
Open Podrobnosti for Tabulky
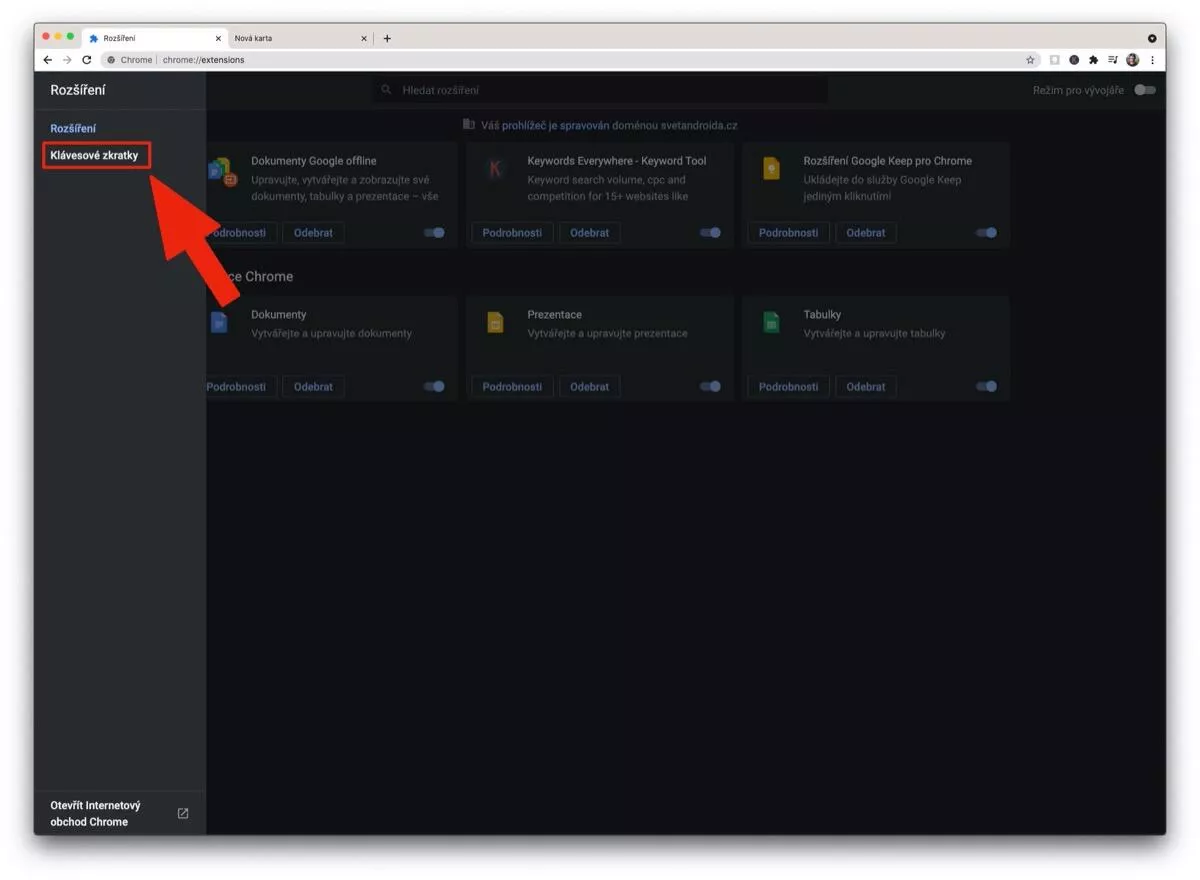pos(788,386)
